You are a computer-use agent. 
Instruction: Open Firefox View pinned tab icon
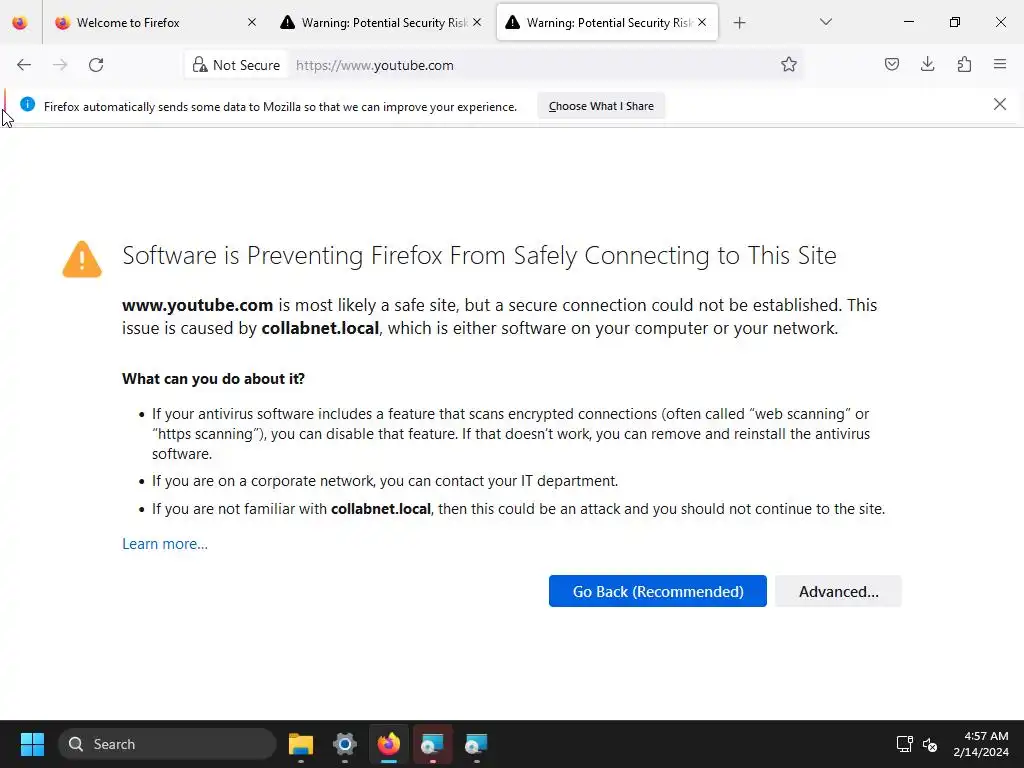point(20,22)
